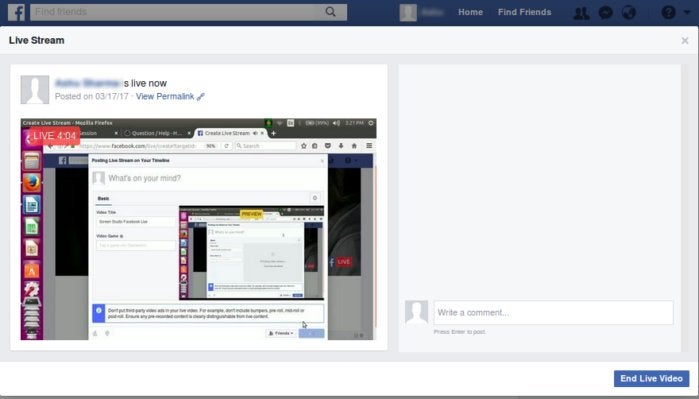Click the home icon in streamed browser
699x399 pixels.
click(354, 146)
